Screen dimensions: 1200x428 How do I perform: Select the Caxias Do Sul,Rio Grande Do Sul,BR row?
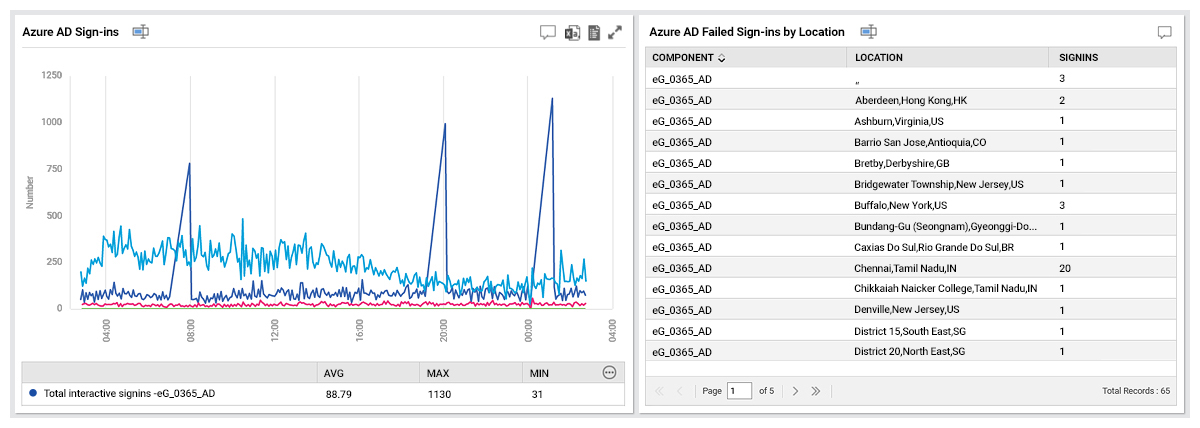pyautogui.click(x=911, y=247)
